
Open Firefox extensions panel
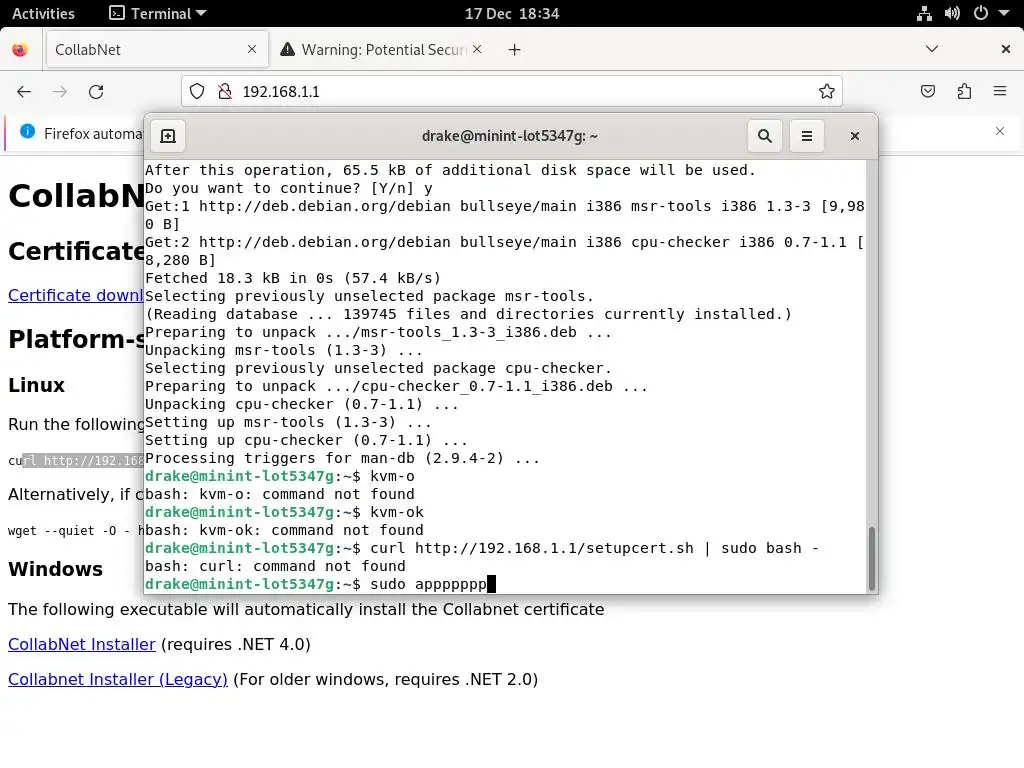coord(964,91)
